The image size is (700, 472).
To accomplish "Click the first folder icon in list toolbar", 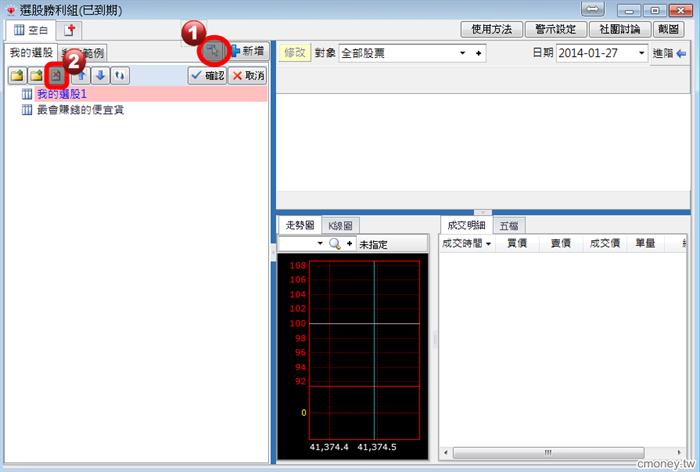I will pos(18,75).
